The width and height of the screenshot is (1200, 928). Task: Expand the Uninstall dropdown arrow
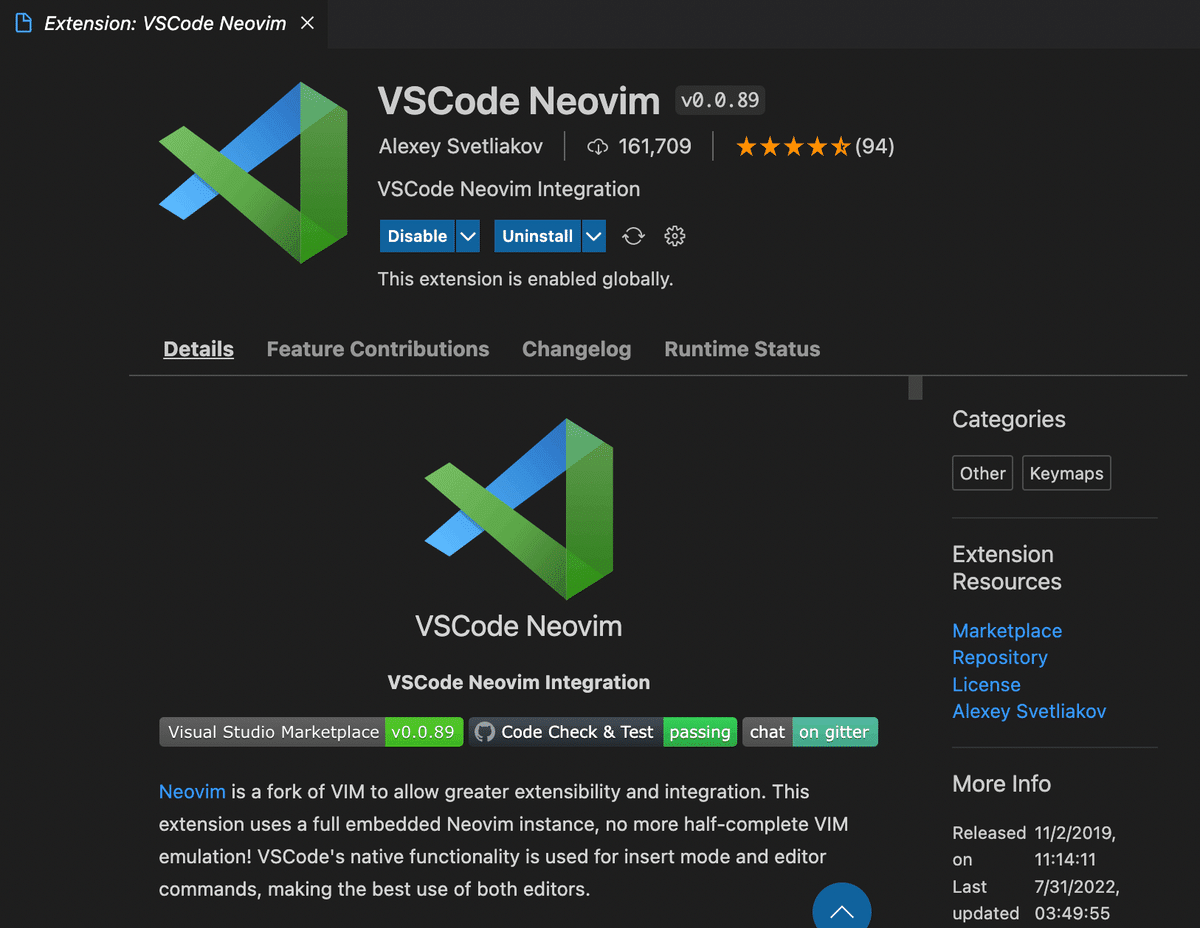594,236
